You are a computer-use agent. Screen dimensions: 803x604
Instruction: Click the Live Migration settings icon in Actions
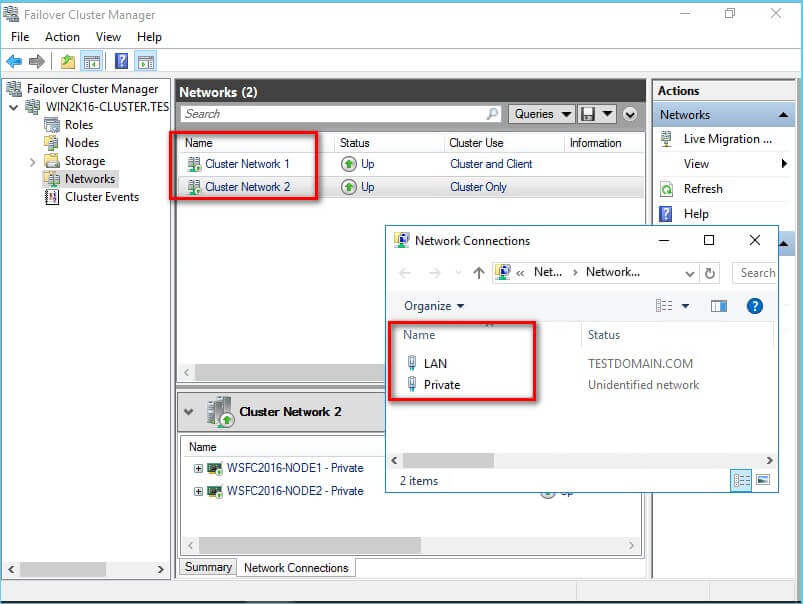[666, 139]
